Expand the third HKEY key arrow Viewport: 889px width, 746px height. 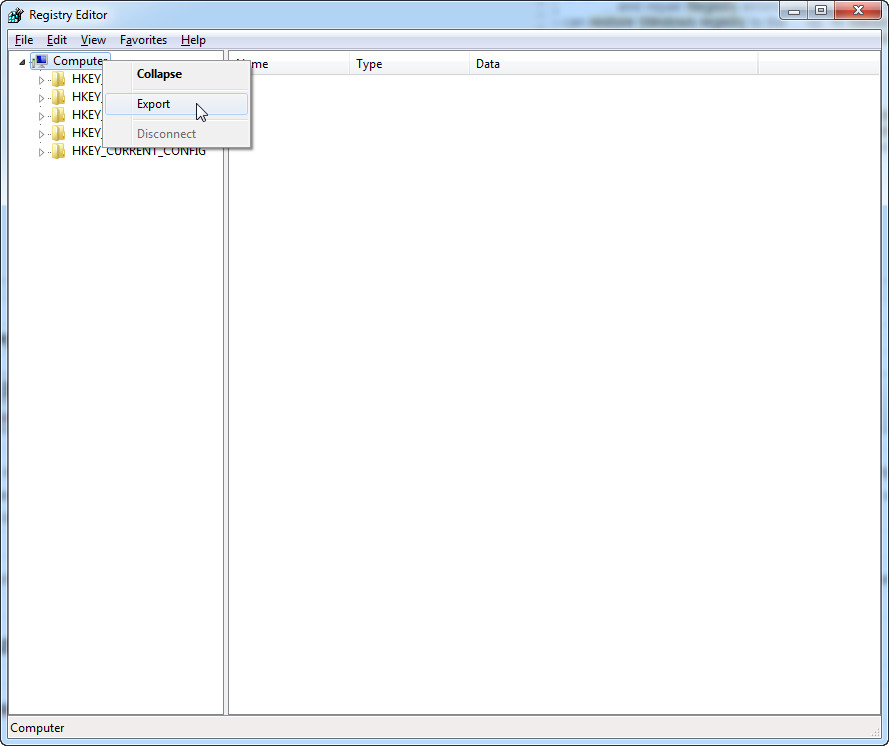pos(41,116)
